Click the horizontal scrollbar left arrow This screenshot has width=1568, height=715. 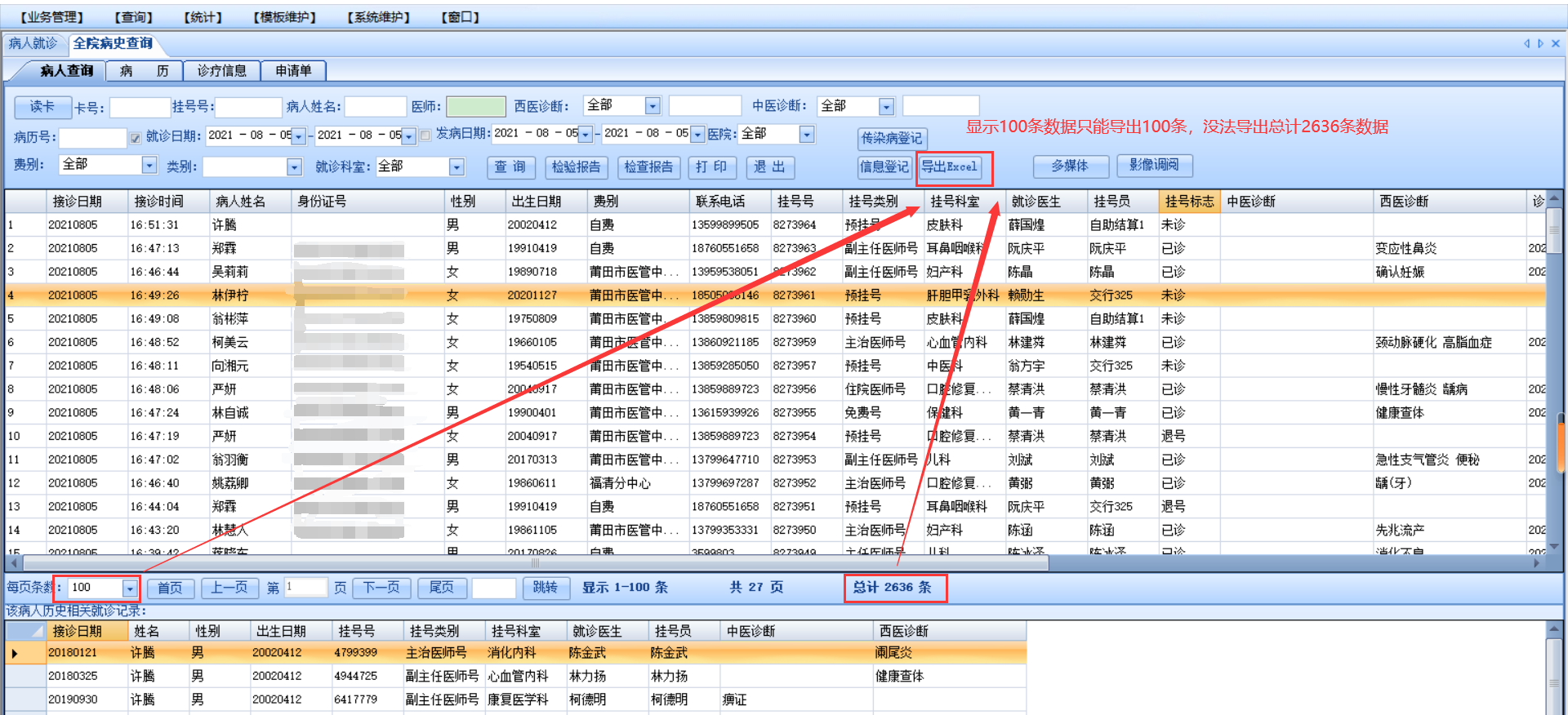(14, 563)
